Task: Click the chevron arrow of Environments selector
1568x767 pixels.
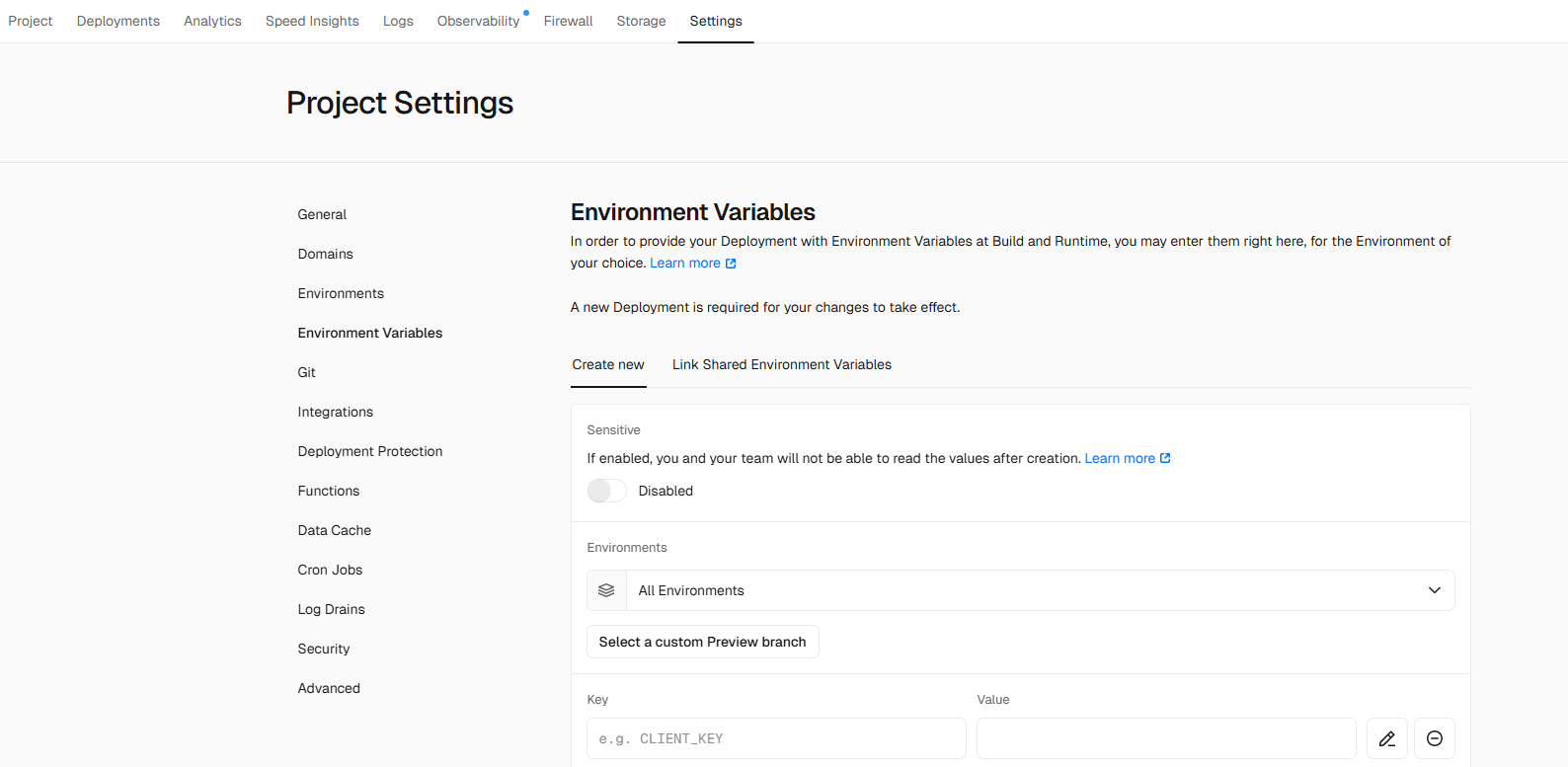Action: coord(1434,590)
